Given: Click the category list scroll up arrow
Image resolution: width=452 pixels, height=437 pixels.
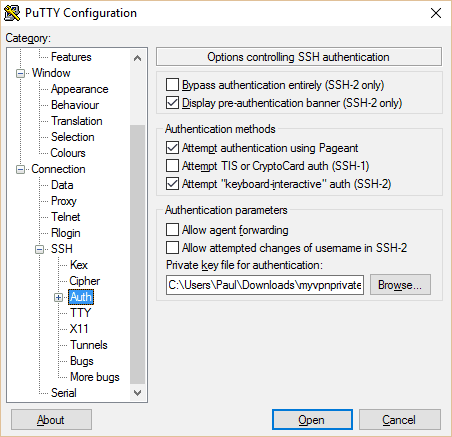Looking at the screenshot, I should point(137,58).
